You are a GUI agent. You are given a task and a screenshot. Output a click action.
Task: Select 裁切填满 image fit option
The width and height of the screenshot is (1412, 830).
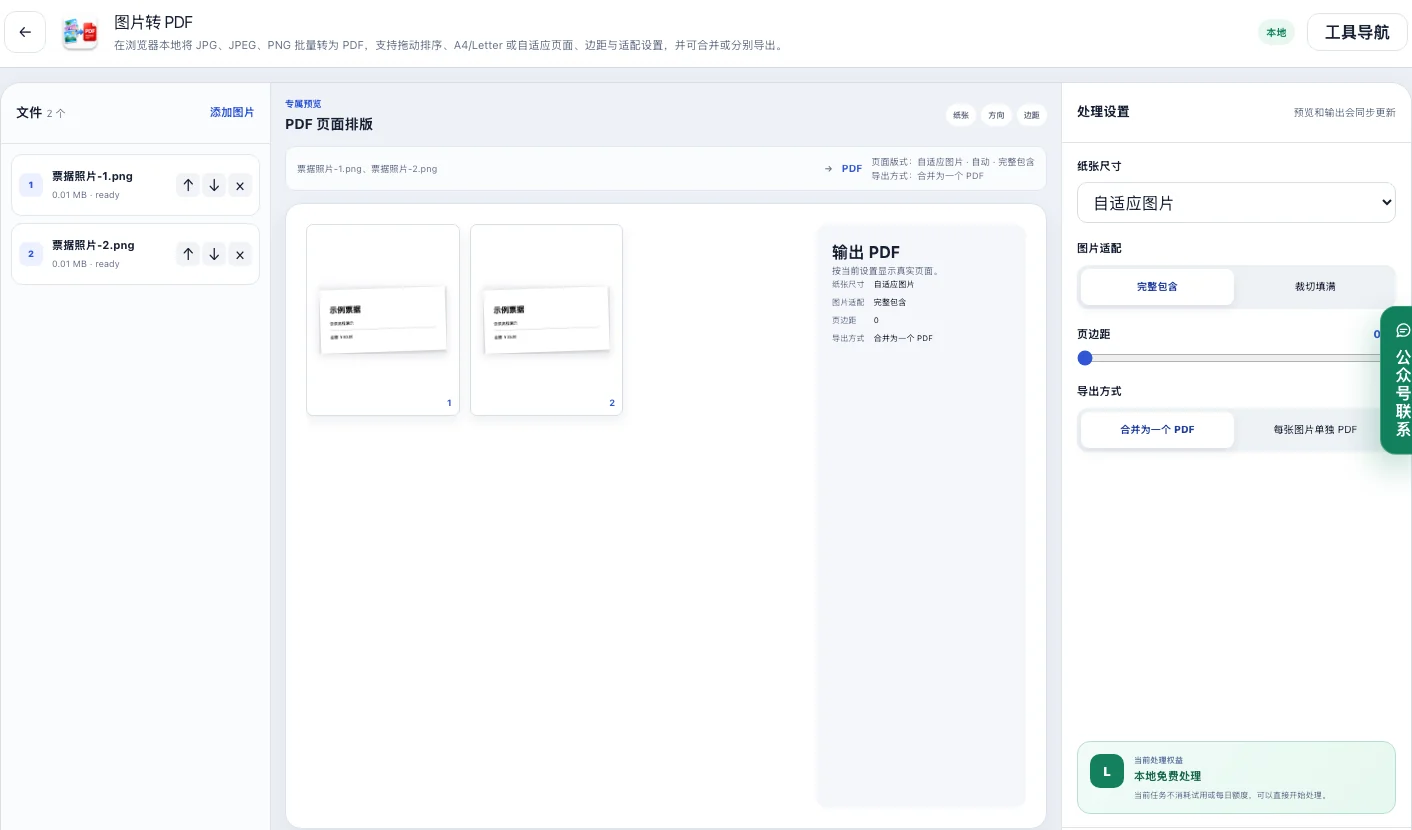1314,287
